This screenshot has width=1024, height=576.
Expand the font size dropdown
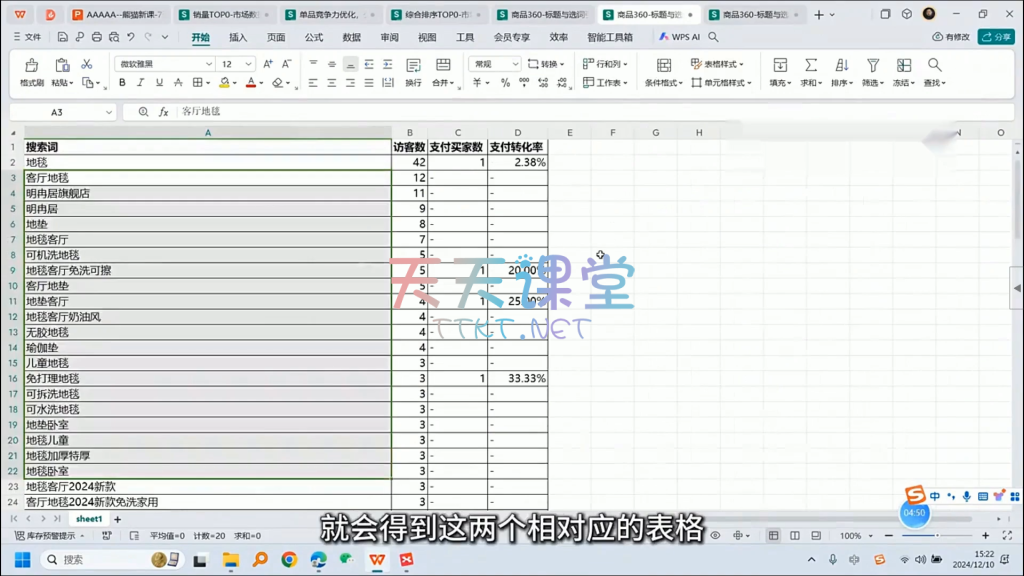(249, 64)
